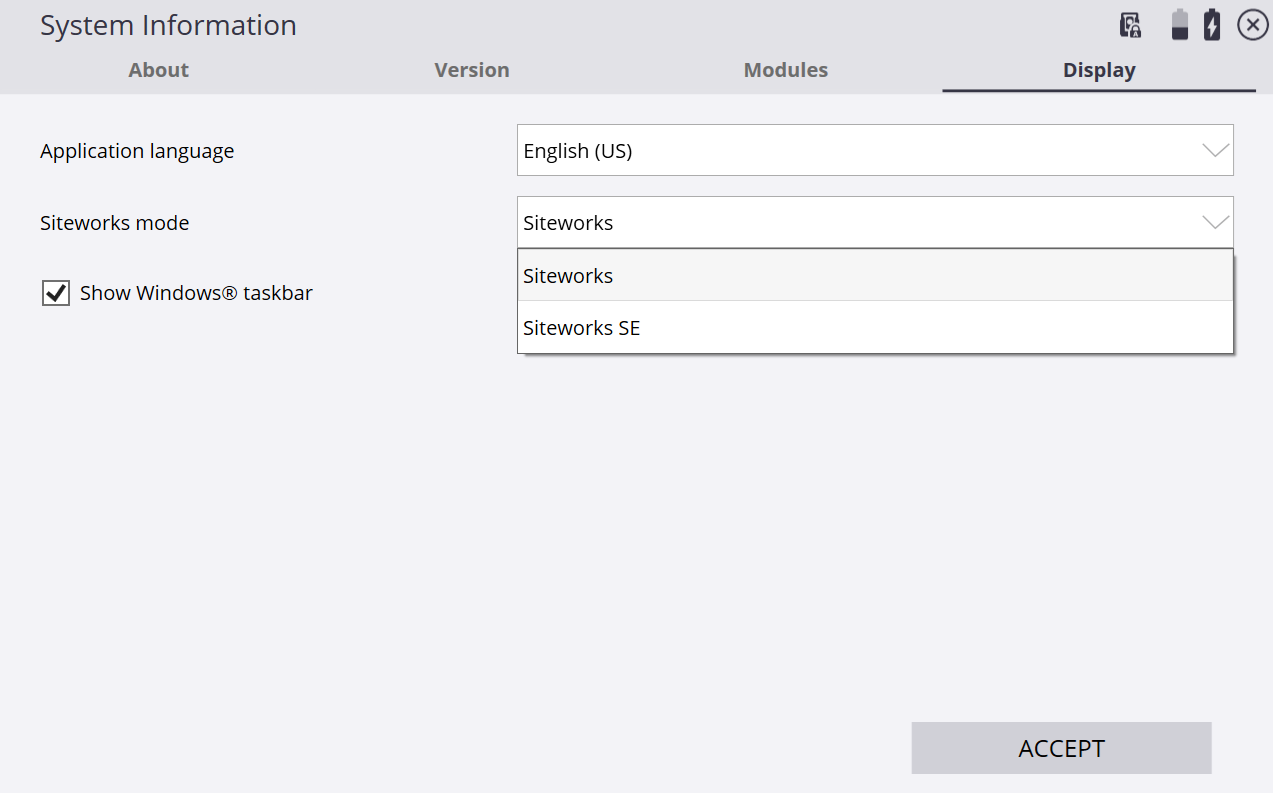
Task: Switch to the About tab
Action: click(158, 70)
